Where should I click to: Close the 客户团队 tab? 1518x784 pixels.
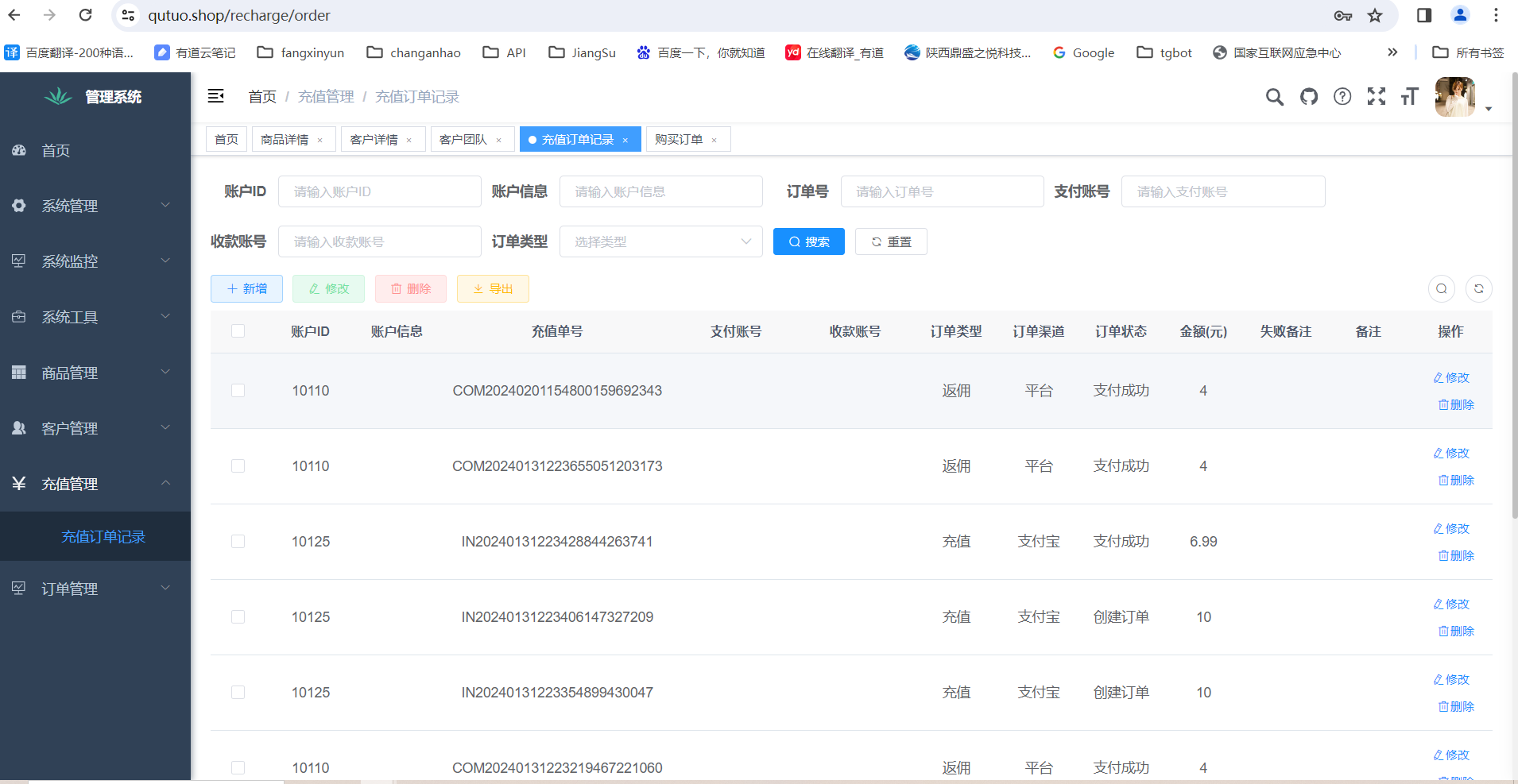(x=499, y=140)
